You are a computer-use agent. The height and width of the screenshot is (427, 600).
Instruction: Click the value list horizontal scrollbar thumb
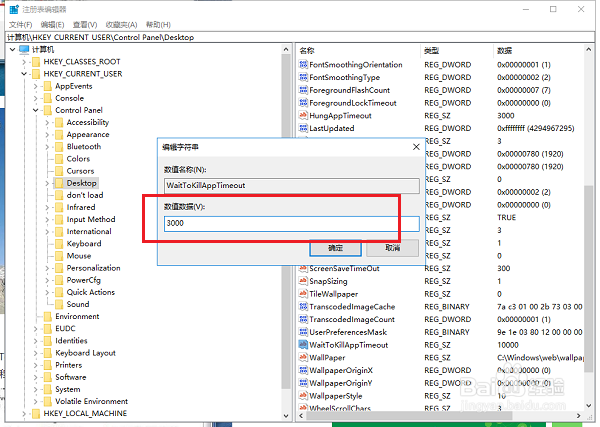pyautogui.click(x=409, y=416)
